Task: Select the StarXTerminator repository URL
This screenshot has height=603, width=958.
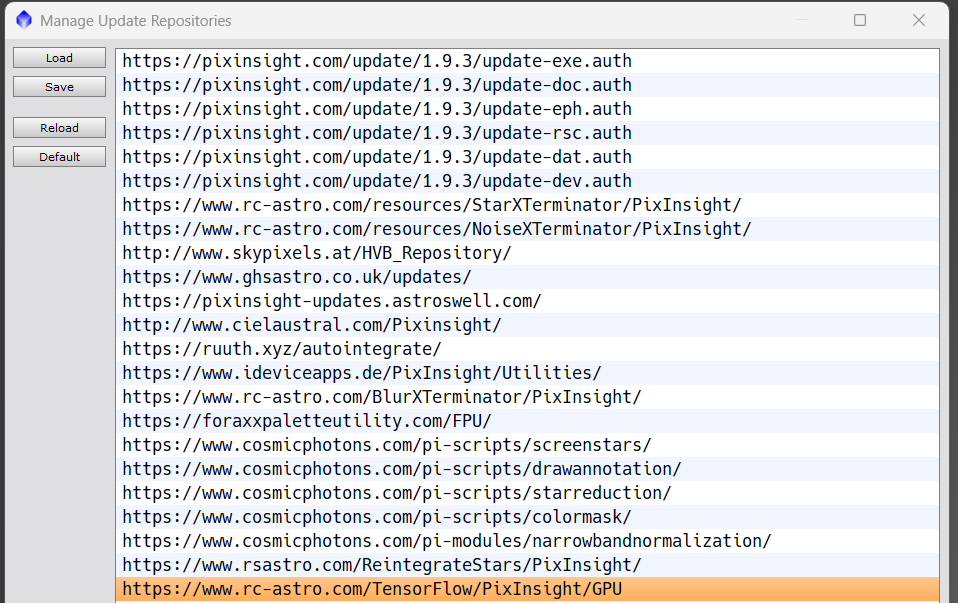Action: 432,205
